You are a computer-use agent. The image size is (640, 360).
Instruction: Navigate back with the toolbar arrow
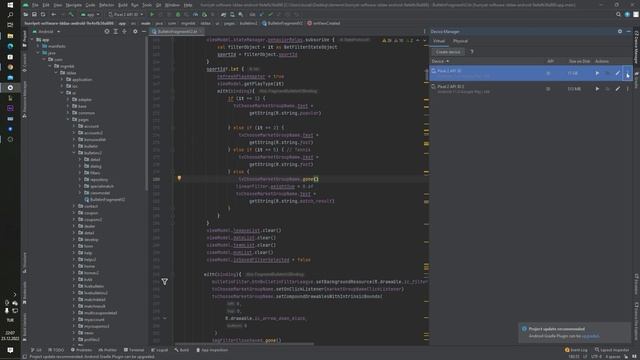coord(53,14)
